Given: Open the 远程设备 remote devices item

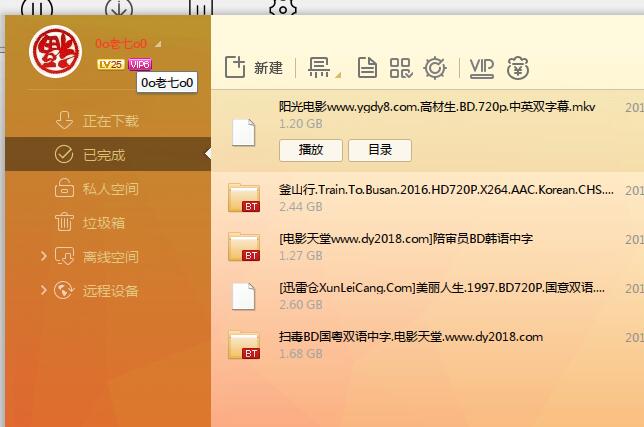Looking at the screenshot, I should [108, 291].
